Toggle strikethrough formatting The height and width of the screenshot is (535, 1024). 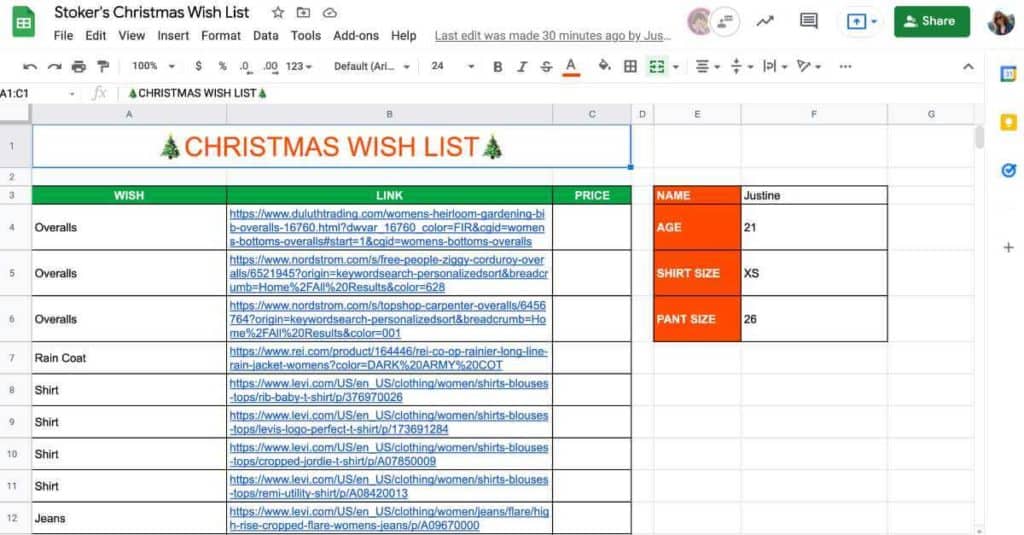pyautogui.click(x=546, y=66)
